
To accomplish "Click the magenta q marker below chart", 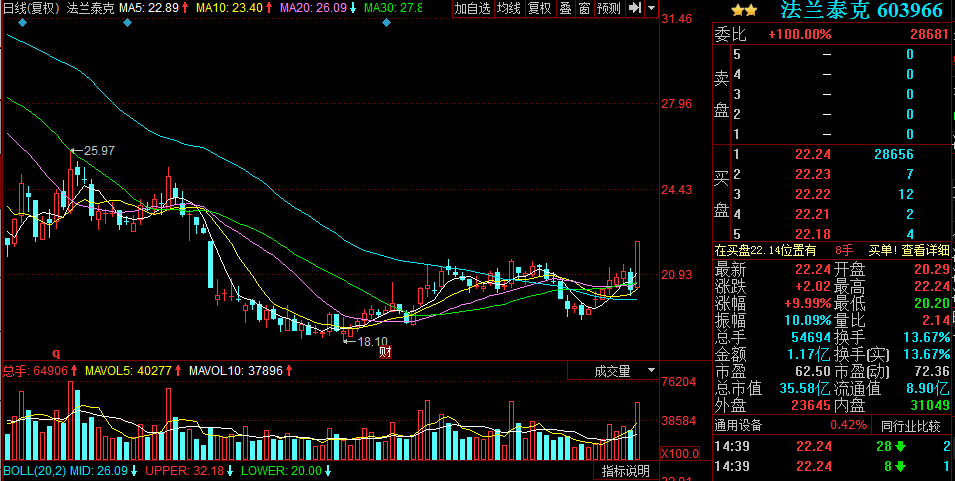I will tap(56, 353).
